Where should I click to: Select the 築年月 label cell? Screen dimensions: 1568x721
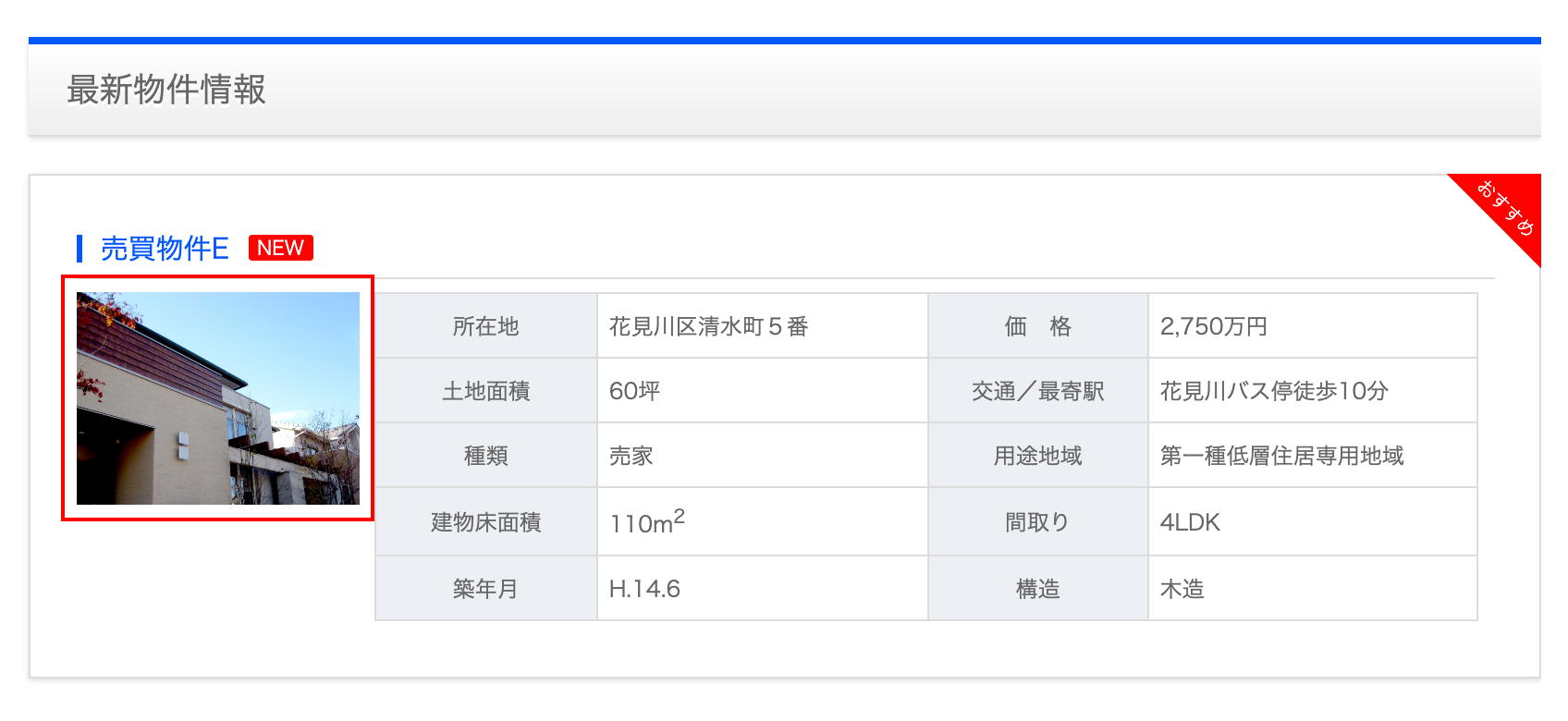coord(486,589)
